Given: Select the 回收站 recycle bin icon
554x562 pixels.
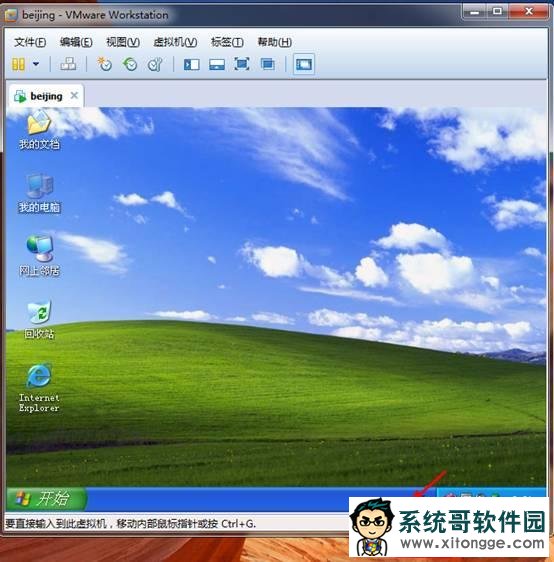Looking at the screenshot, I should pos(39,320).
